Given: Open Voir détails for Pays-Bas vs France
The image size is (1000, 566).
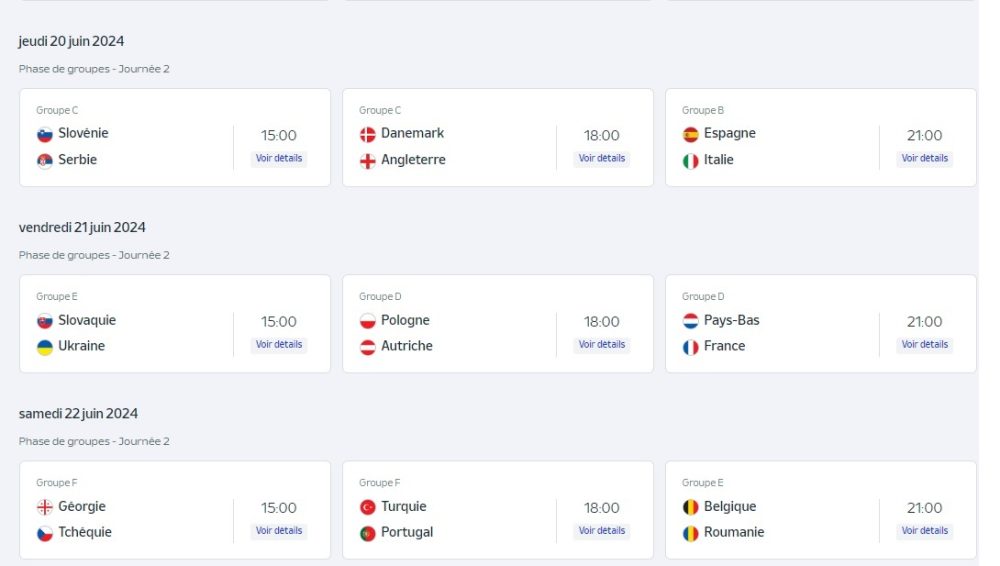Looking at the screenshot, I should [924, 345].
